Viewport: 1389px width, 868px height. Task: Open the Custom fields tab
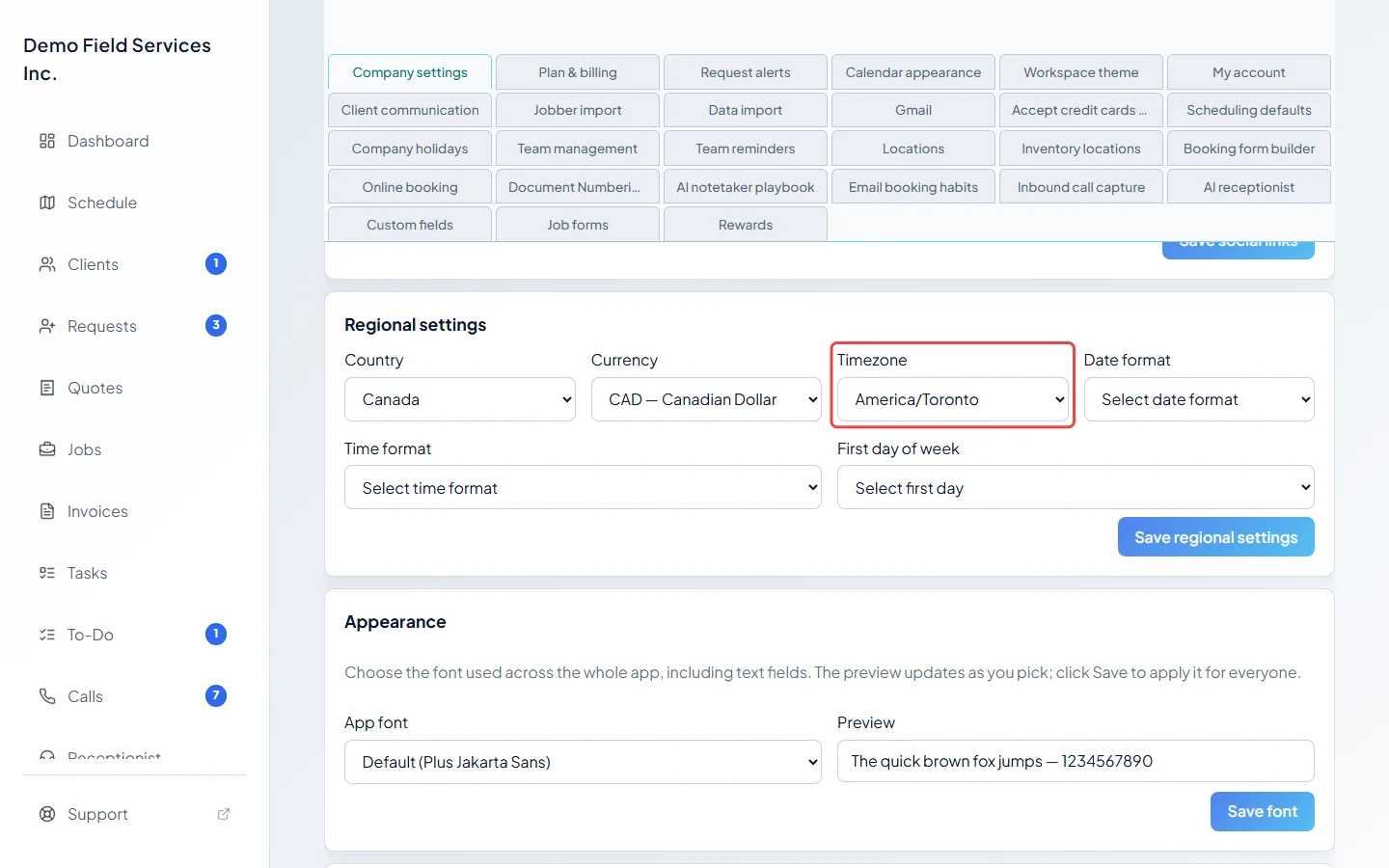[x=410, y=225]
